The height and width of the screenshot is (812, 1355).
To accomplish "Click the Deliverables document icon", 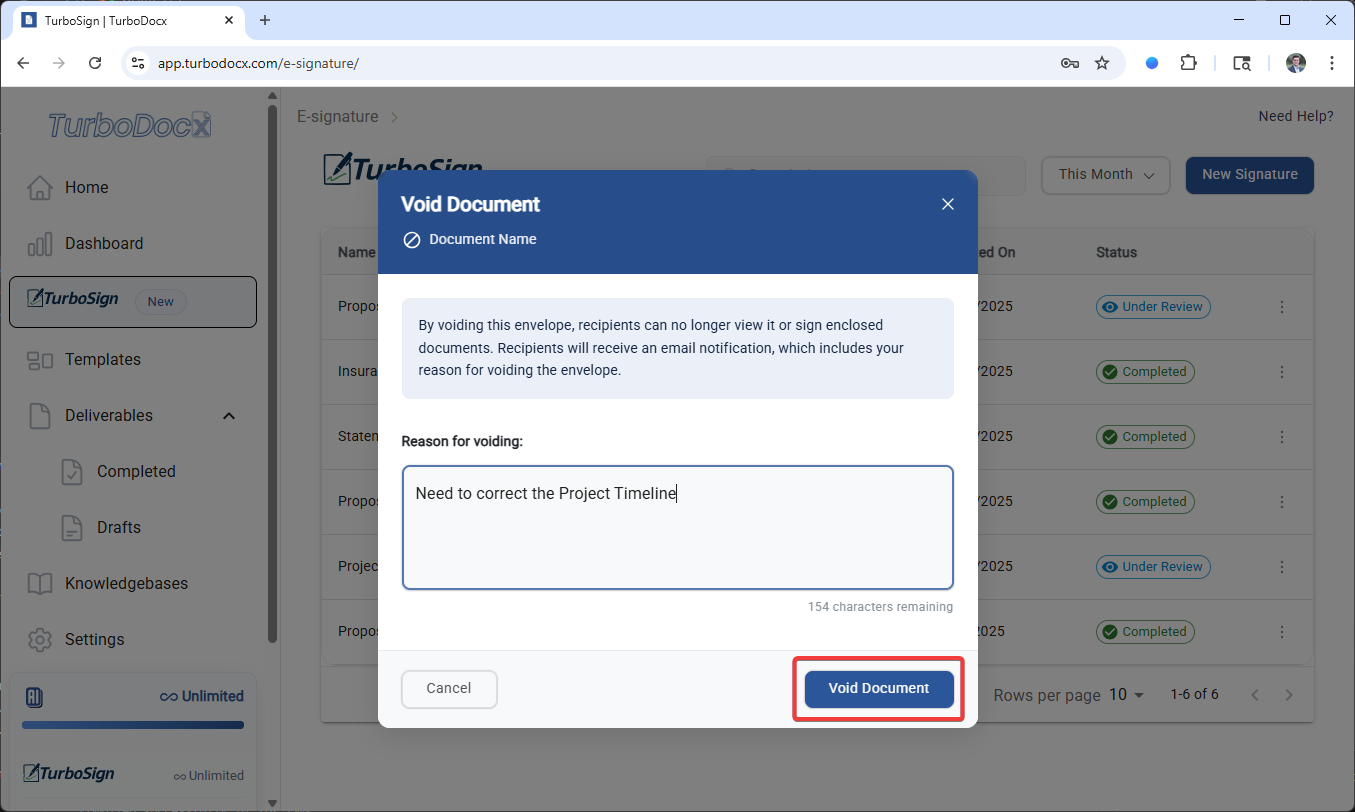I will click(x=40, y=415).
